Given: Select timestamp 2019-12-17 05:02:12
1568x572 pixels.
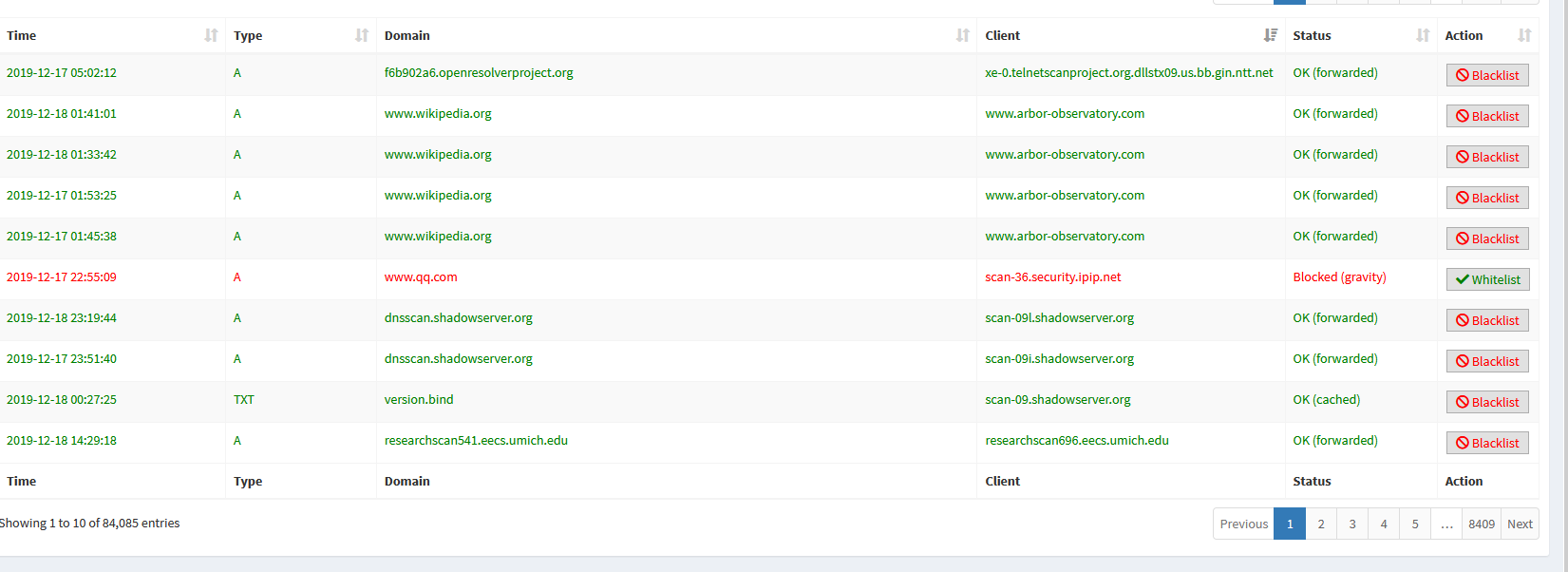Looking at the screenshot, I should tap(62, 72).
